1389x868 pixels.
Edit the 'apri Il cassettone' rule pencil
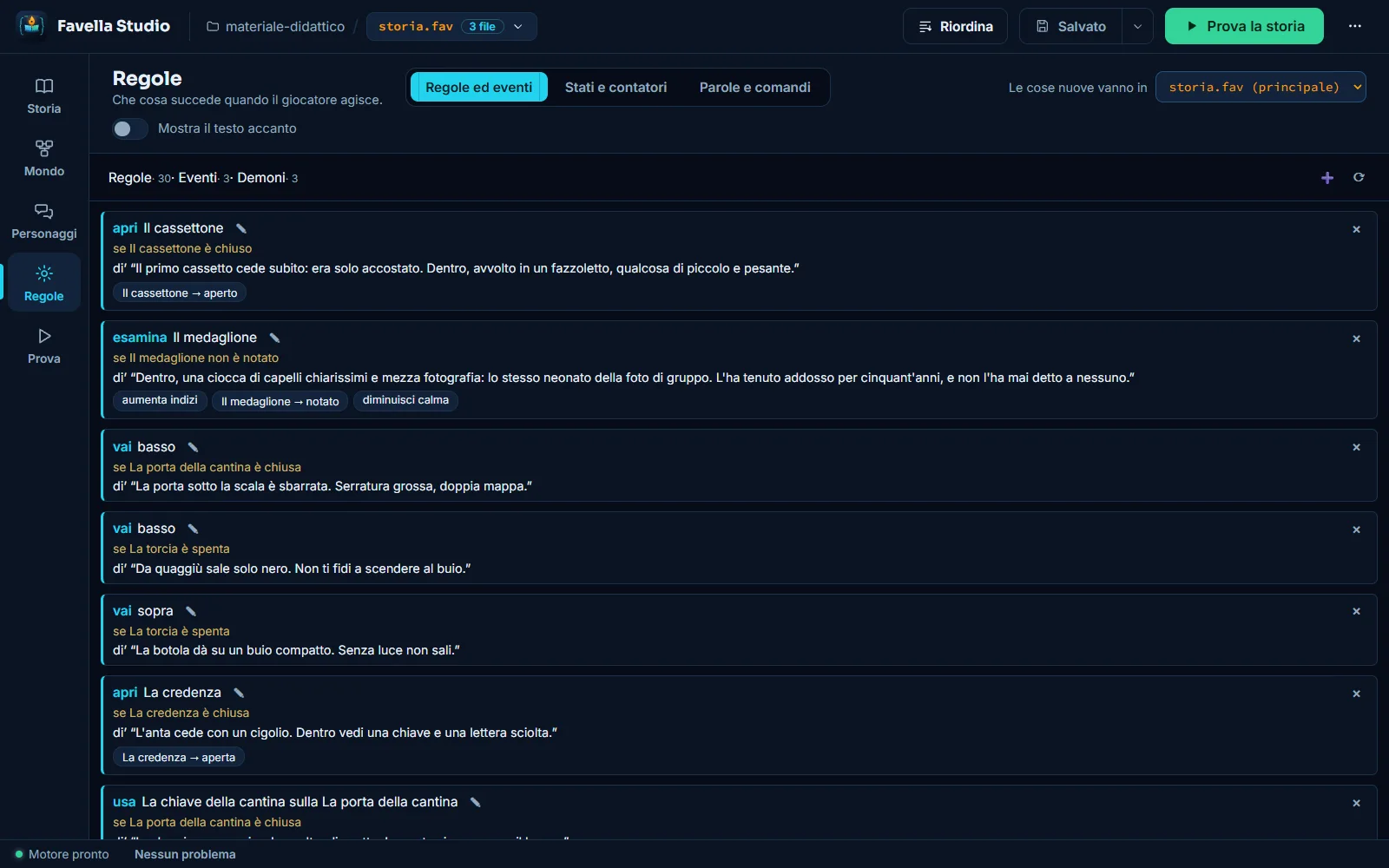click(241, 228)
